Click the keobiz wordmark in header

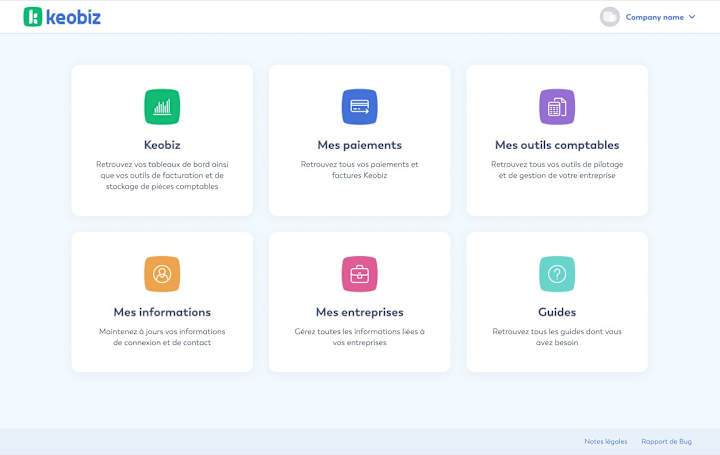click(73, 17)
